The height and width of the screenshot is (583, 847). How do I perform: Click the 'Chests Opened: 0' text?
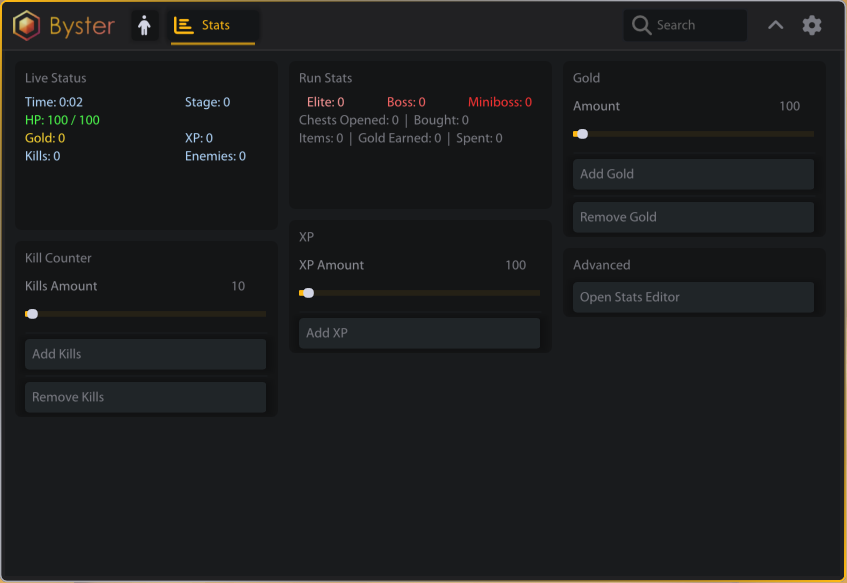349,120
